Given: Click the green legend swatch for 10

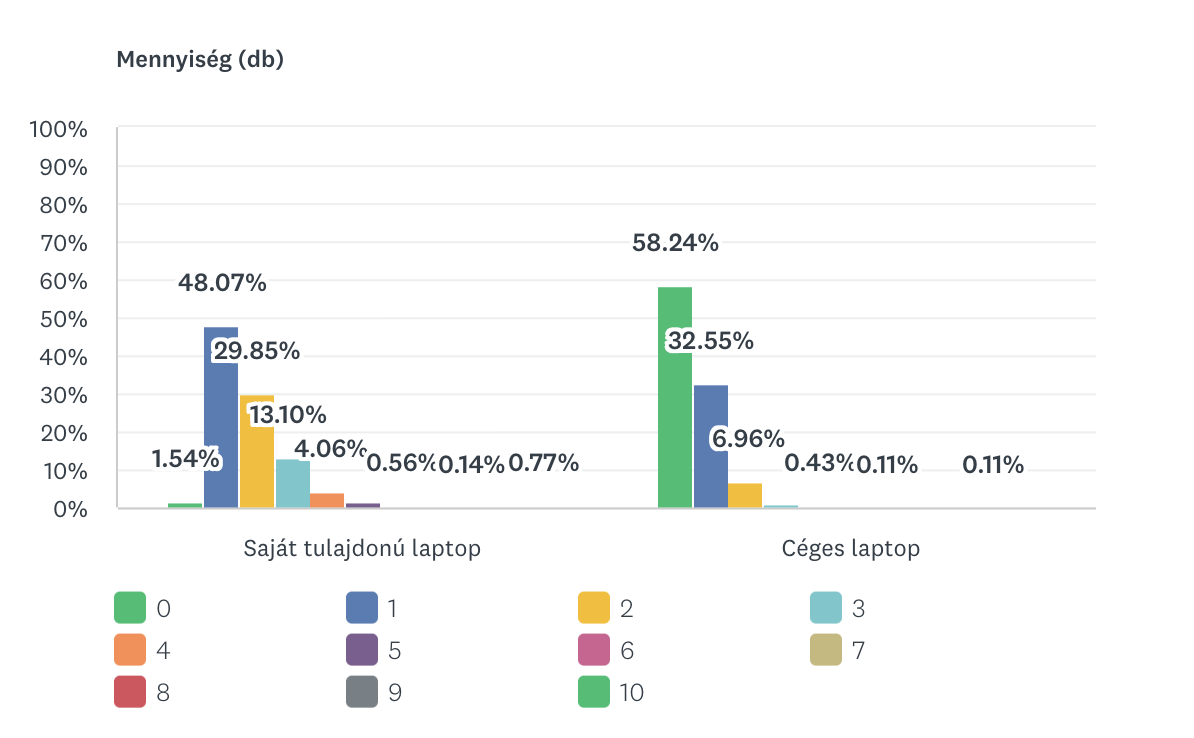Looking at the screenshot, I should [594, 692].
